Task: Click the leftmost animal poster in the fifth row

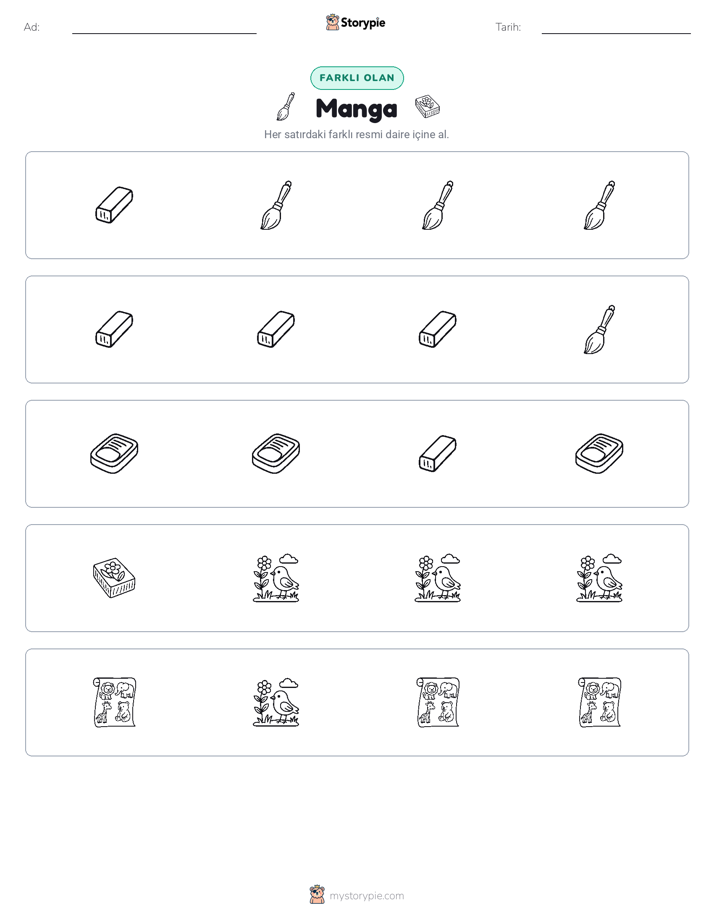Action: [x=114, y=702]
